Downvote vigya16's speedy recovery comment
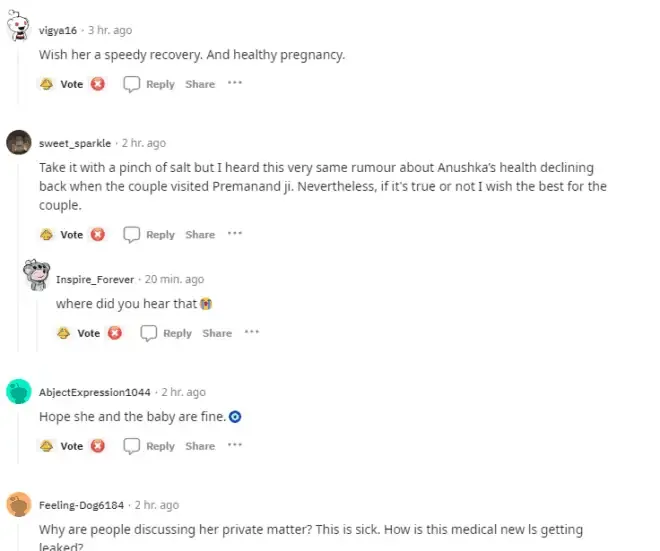The width and height of the screenshot is (660, 551). point(98,84)
